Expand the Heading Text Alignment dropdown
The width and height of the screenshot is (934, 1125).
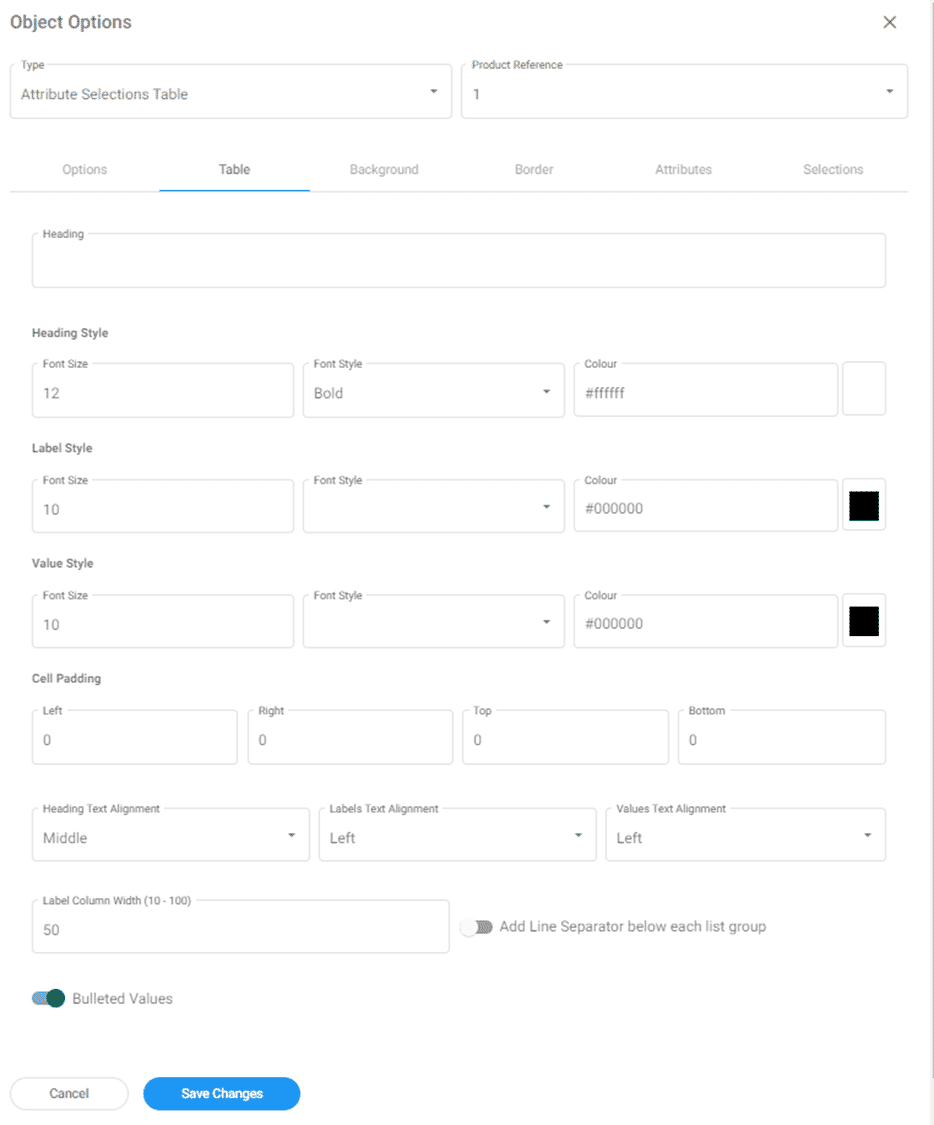tap(170, 837)
